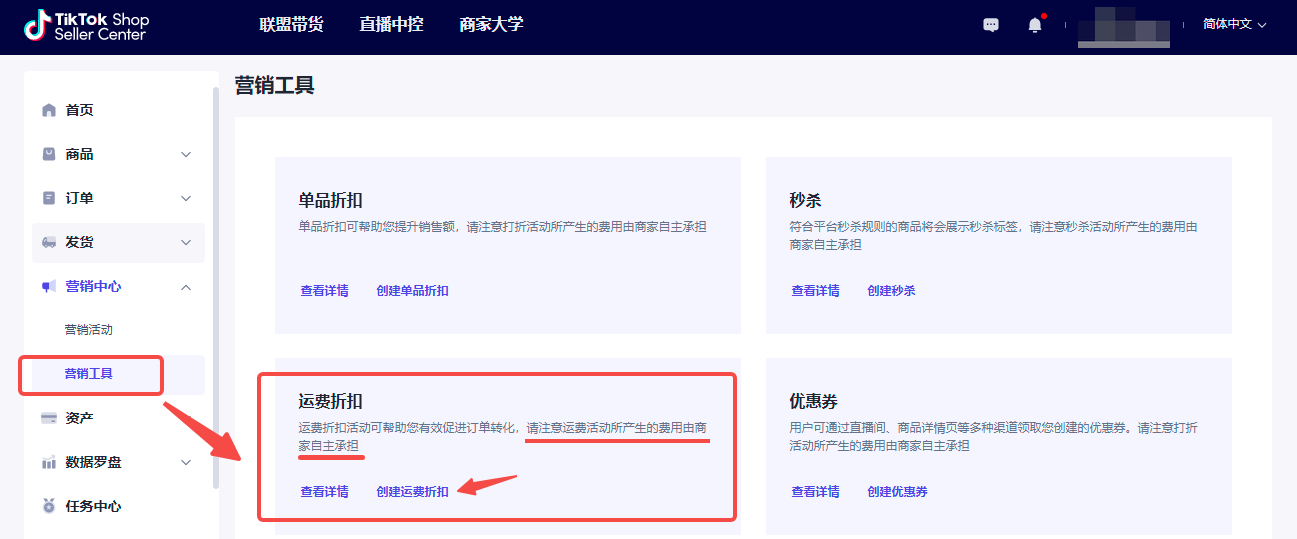1297x539 pixels.
Task: Expand the 商品 submenu chevron
Action: coord(186,154)
